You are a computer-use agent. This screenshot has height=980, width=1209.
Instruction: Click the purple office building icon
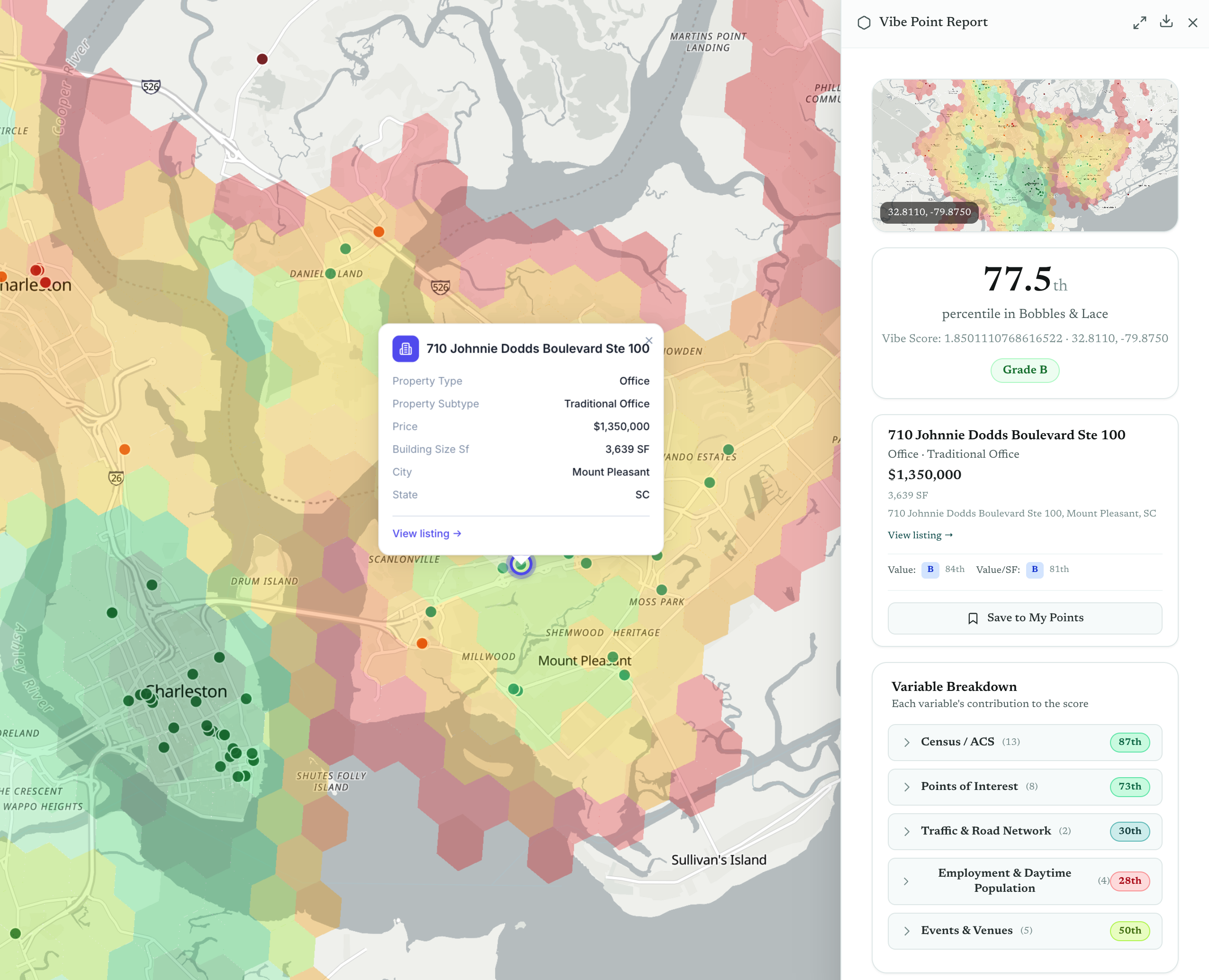point(405,349)
